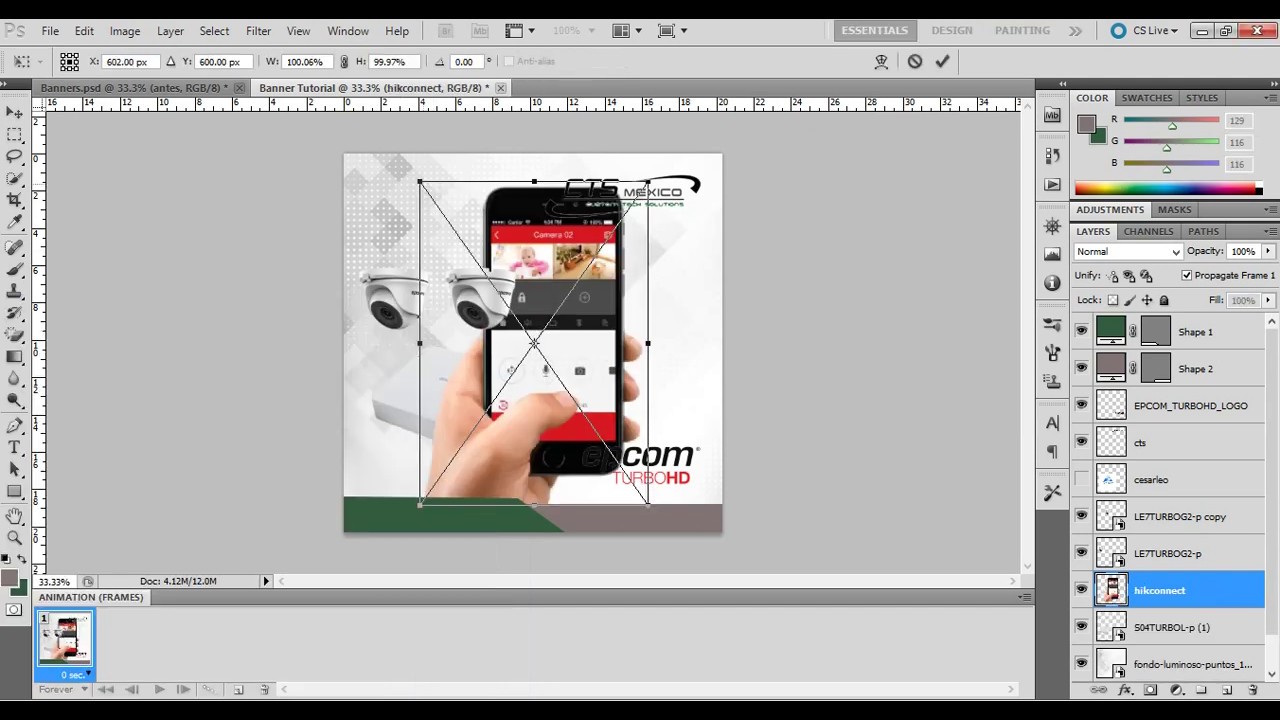
Task: Open the Opacity slider arrow
Action: coord(1268,252)
